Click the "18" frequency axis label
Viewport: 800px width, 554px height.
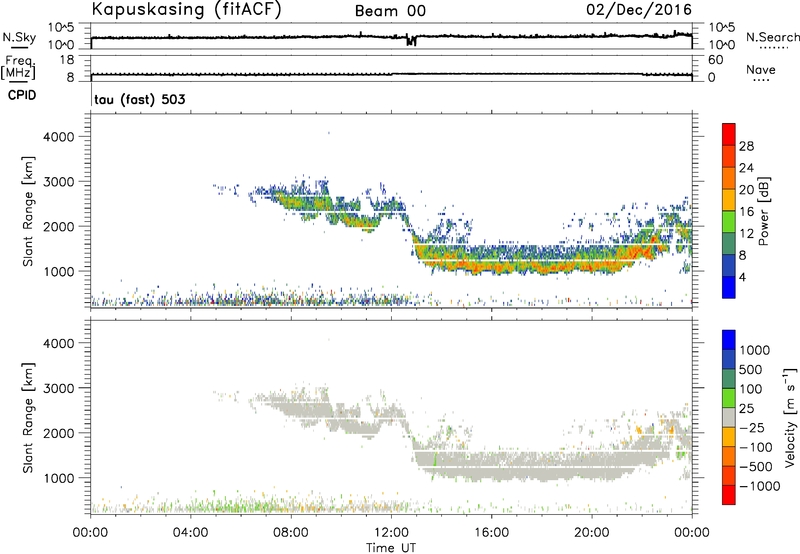pos(67,60)
